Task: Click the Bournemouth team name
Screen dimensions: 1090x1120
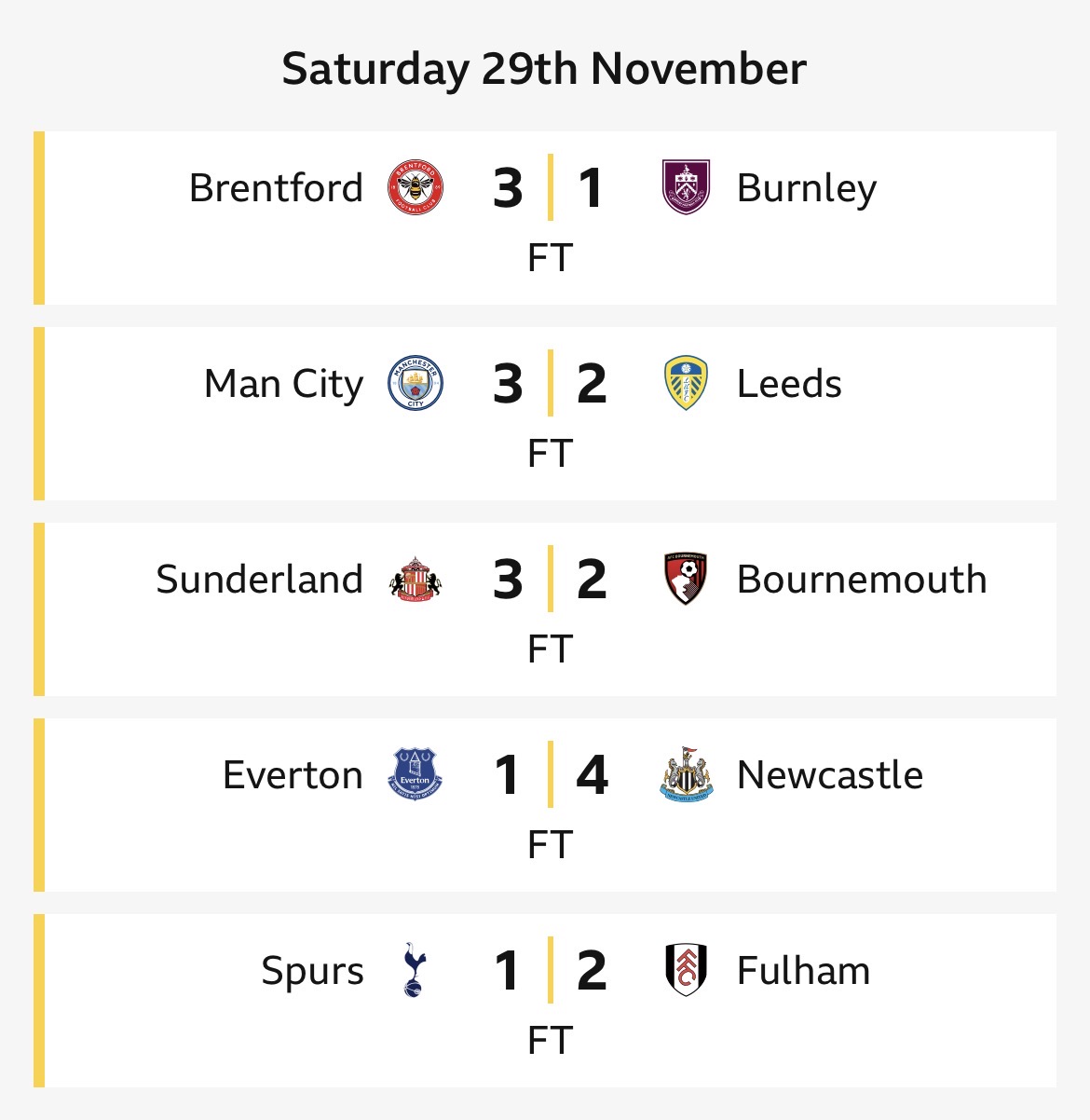Action: tap(861, 580)
